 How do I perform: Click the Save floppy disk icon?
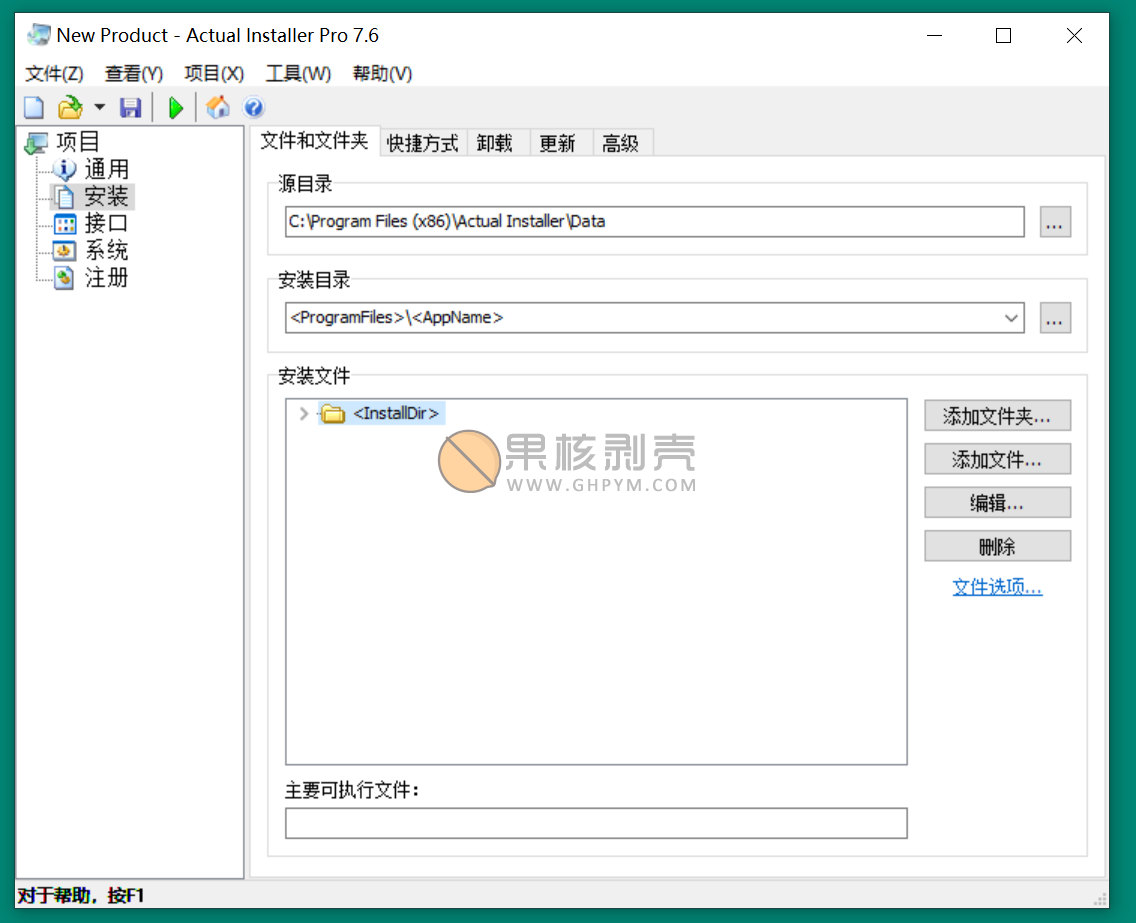(130, 108)
